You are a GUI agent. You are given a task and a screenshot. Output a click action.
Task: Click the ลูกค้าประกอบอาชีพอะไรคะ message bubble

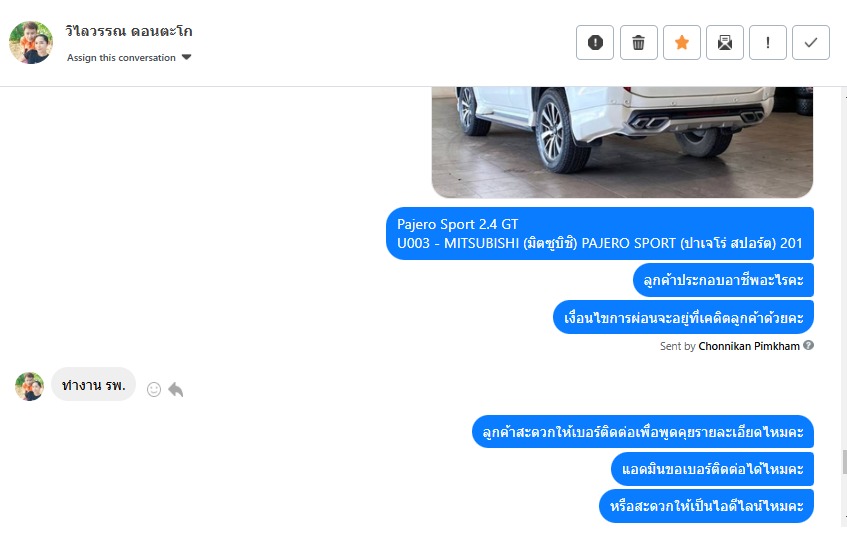723,280
